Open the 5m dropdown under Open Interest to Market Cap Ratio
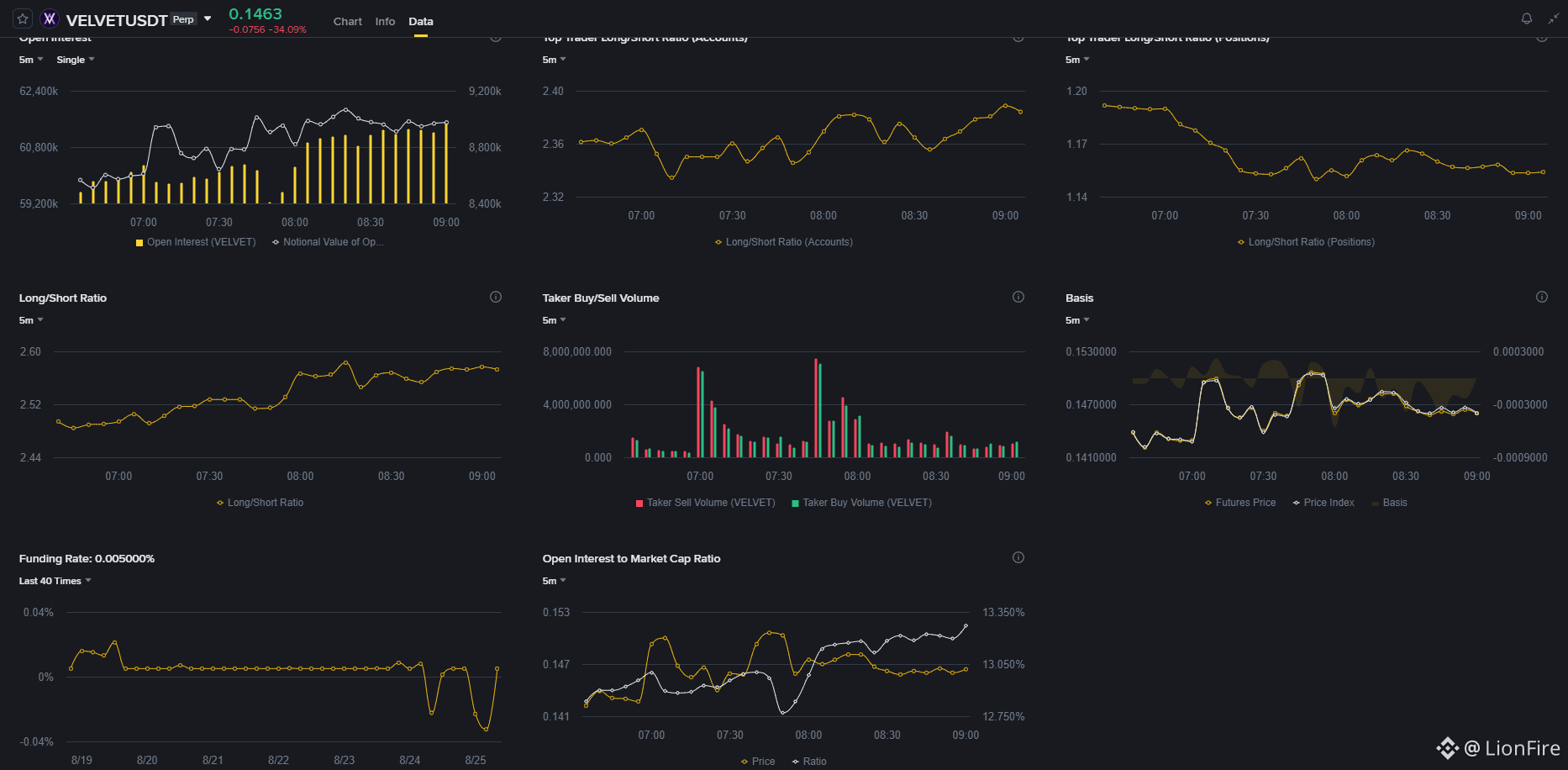The width and height of the screenshot is (1568, 770). click(x=555, y=581)
